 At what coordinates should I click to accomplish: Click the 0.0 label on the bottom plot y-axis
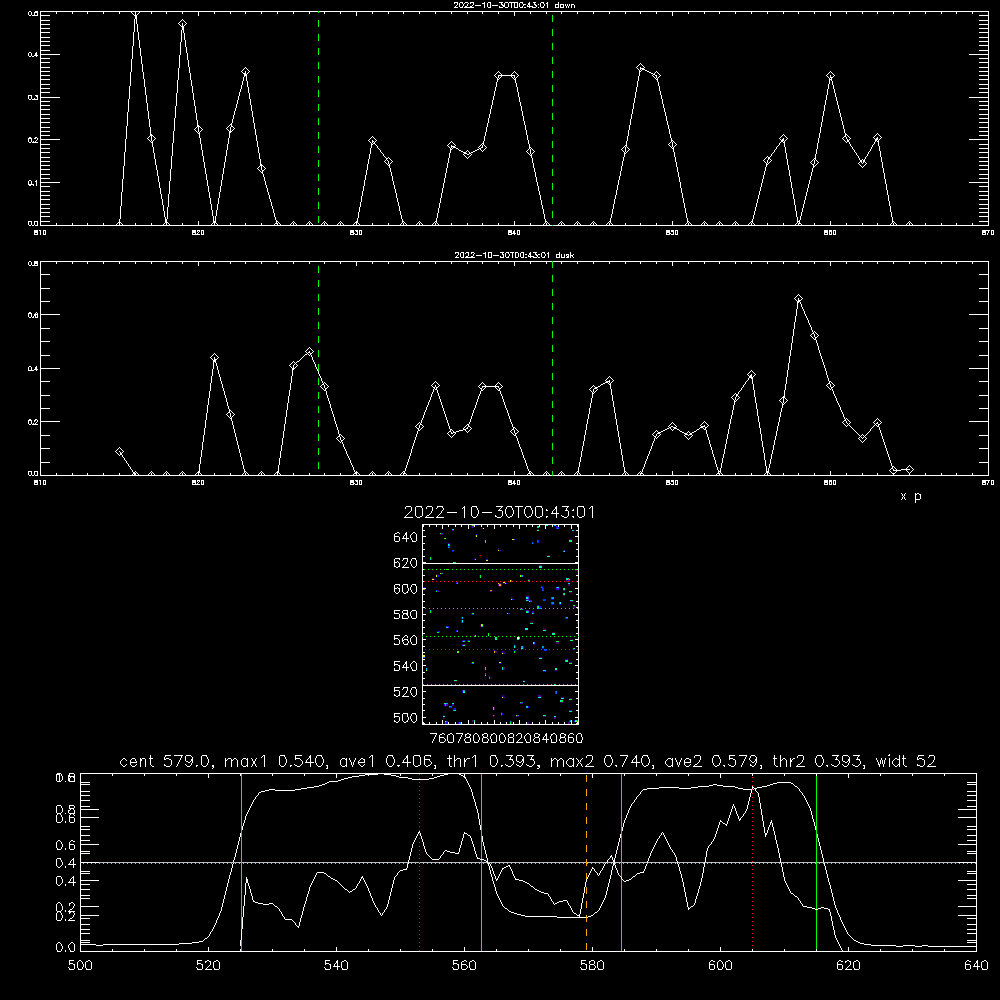point(65,948)
